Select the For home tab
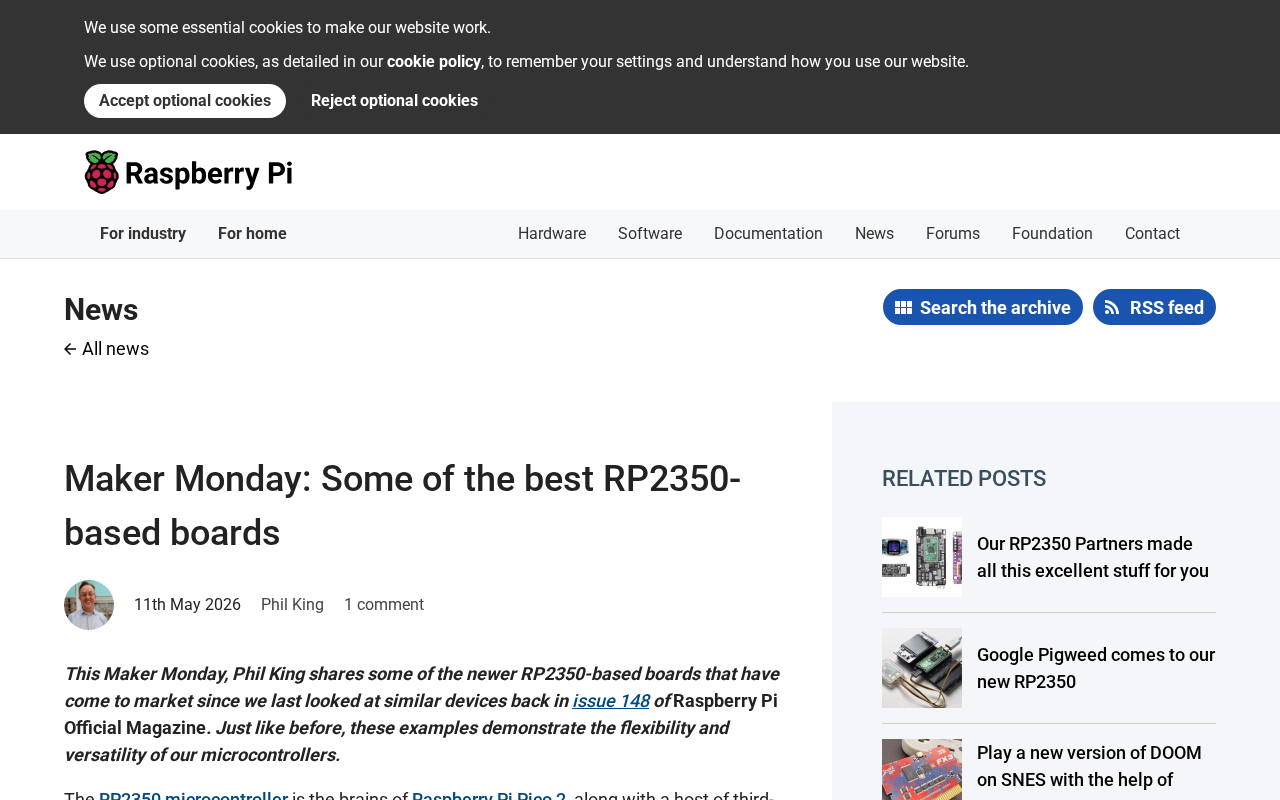 coord(252,234)
